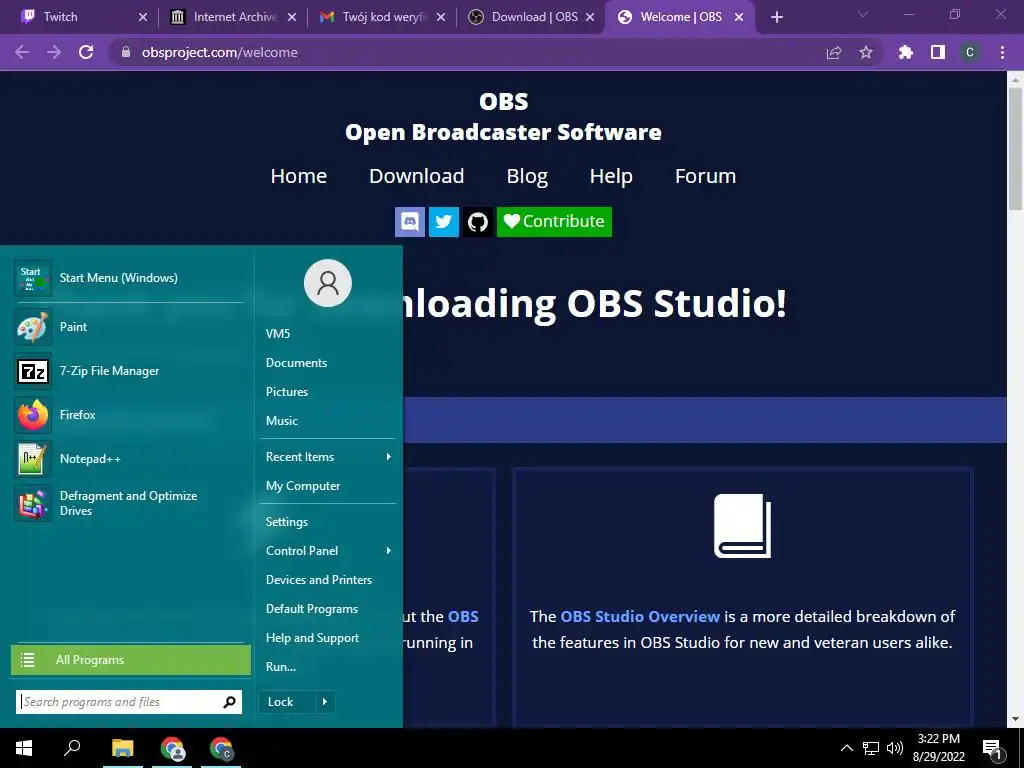Image resolution: width=1024 pixels, height=768 pixels.
Task: Open the Lock options arrow
Action: pos(325,702)
